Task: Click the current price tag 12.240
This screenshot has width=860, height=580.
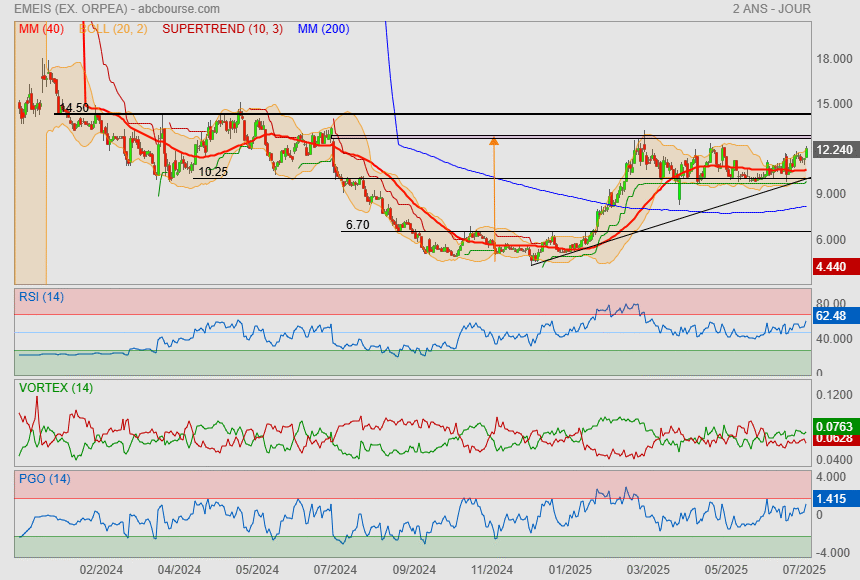Action: tap(834, 150)
